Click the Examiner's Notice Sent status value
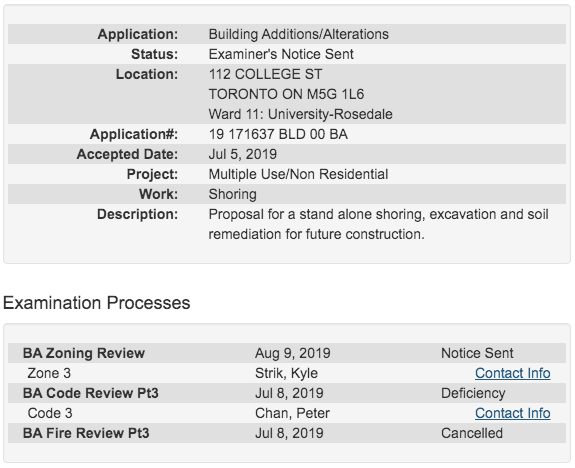575x468 pixels. click(x=281, y=54)
